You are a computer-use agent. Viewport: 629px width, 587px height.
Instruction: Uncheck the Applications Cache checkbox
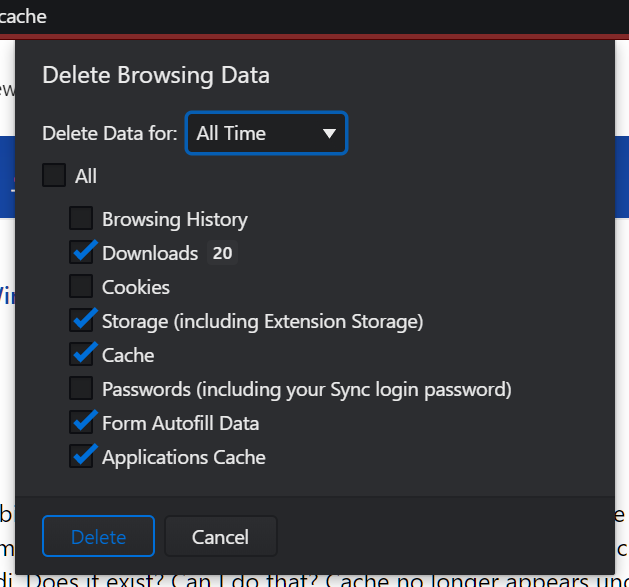click(81, 456)
